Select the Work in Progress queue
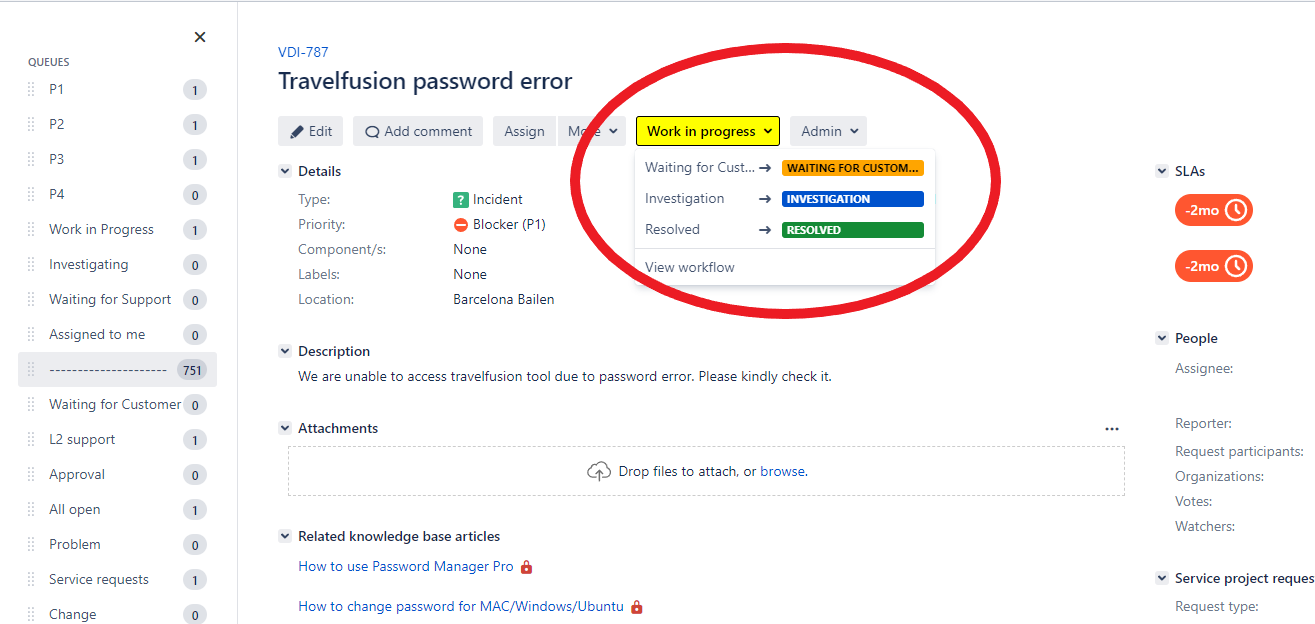 click(x=101, y=230)
